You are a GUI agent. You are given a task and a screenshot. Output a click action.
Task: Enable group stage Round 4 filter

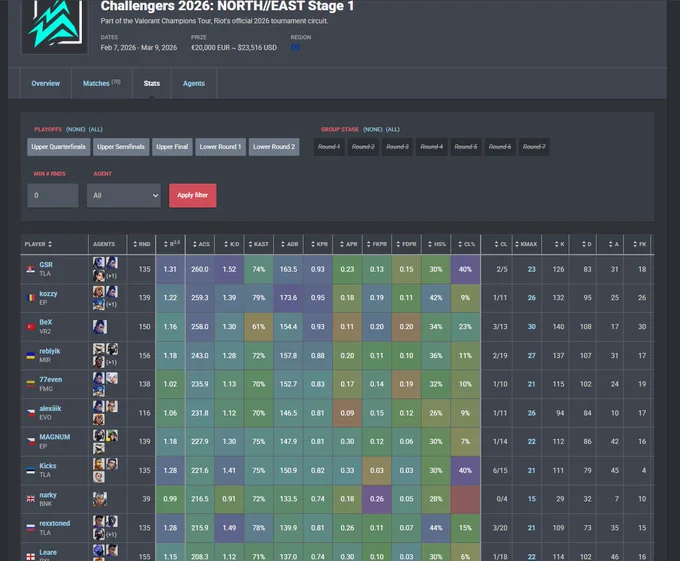pos(432,147)
